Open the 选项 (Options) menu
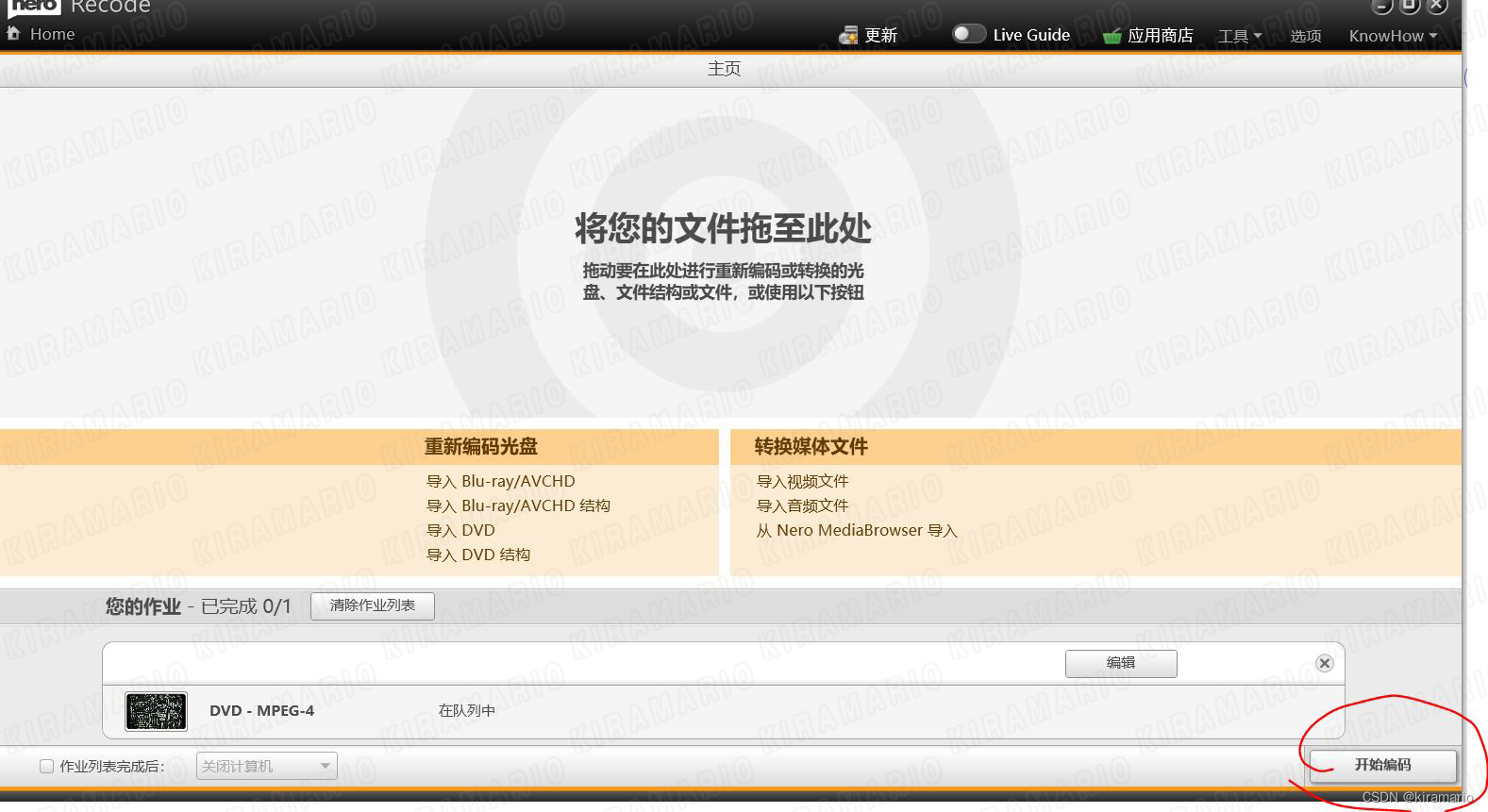The width and height of the screenshot is (1488, 812). click(1306, 36)
